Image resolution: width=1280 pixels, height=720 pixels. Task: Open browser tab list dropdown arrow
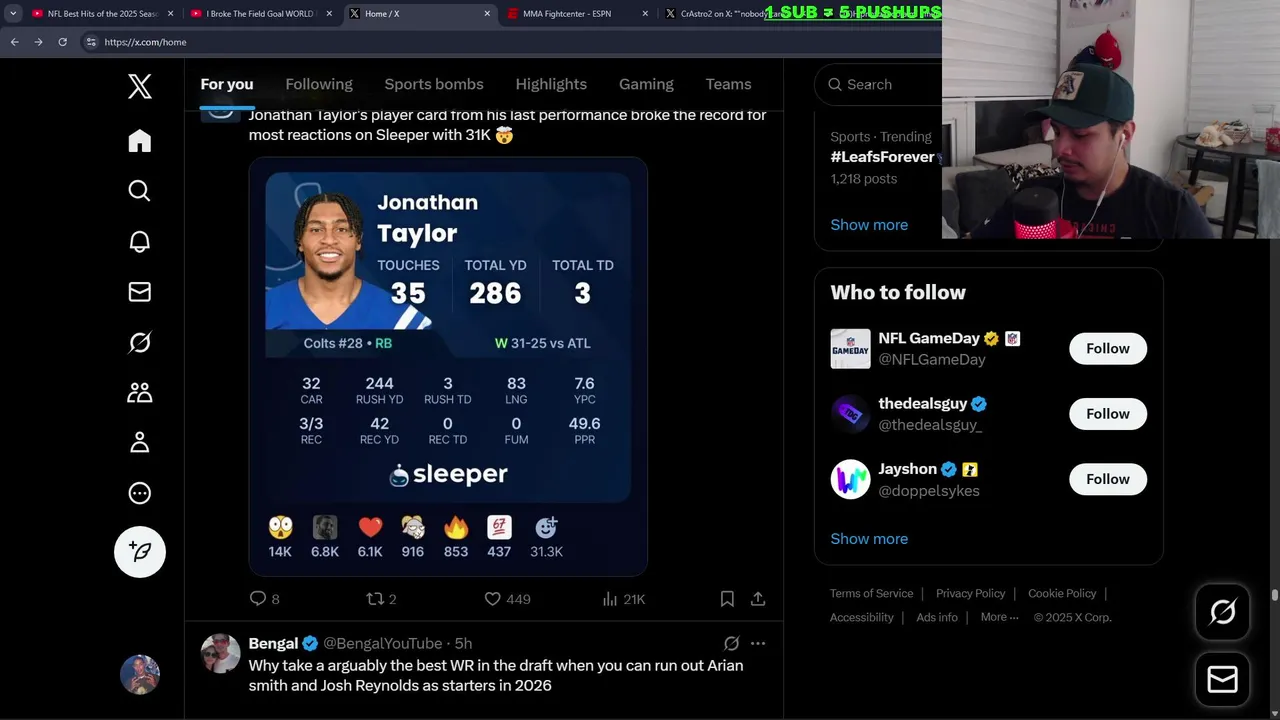13,14
